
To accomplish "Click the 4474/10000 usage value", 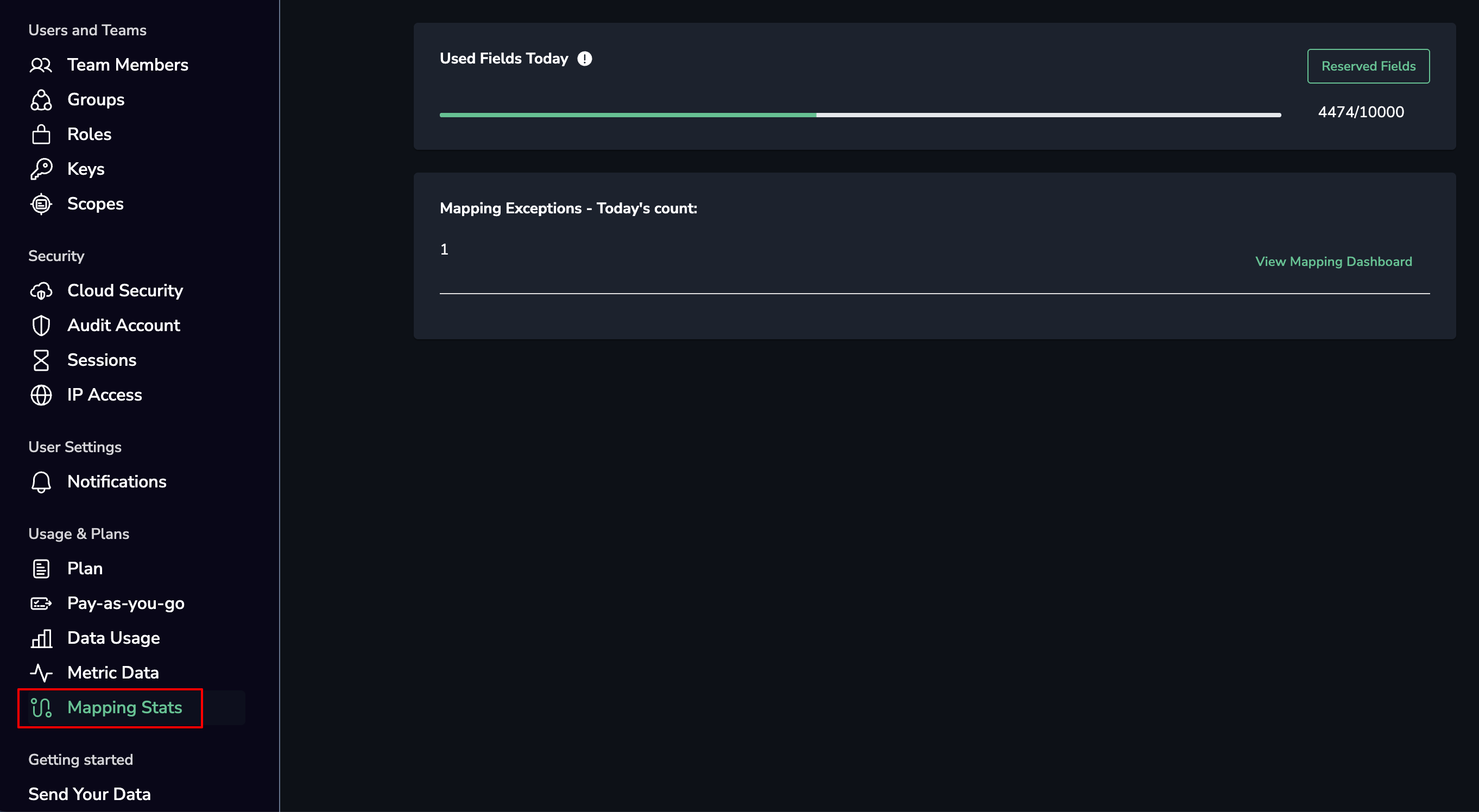I will (1361, 112).
